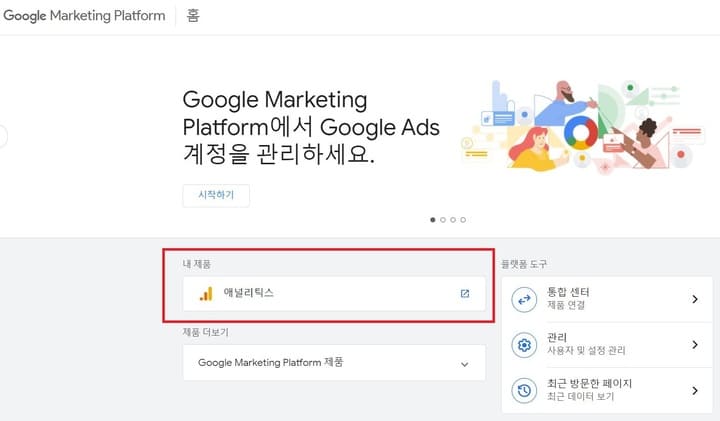The height and width of the screenshot is (421, 720).
Task: Click the 플랫폼 도구 heading
Action: 524,264
